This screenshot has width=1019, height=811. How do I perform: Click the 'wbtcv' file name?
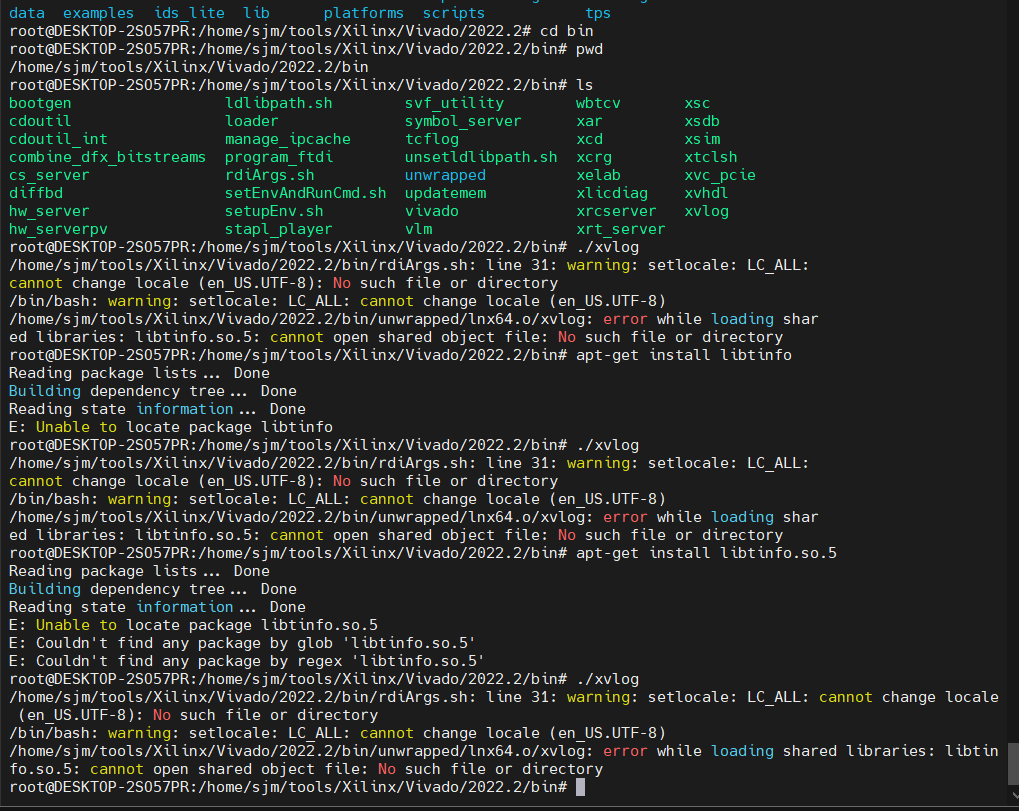[x=598, y=103]
